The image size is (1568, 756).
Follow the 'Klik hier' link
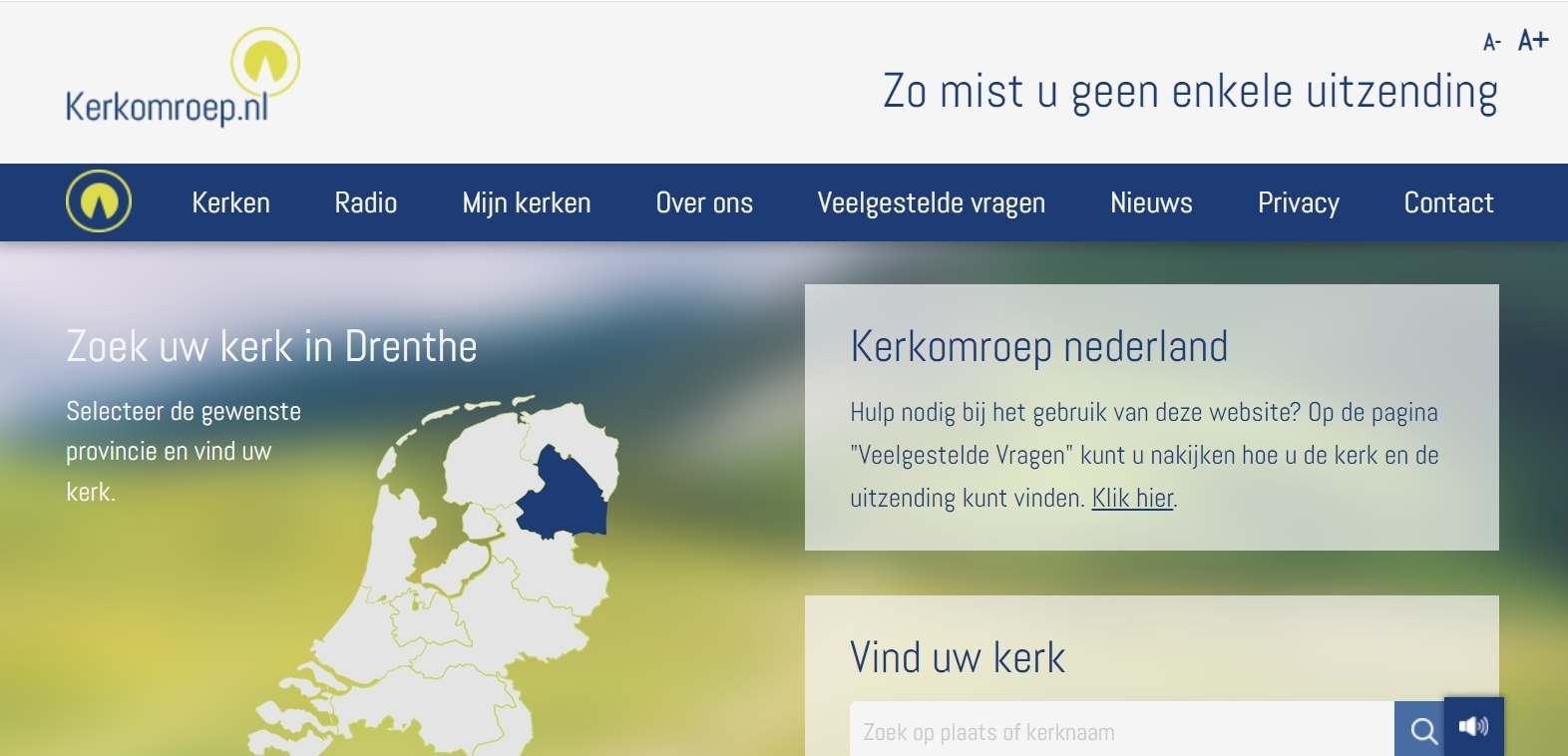[1133, 498]
